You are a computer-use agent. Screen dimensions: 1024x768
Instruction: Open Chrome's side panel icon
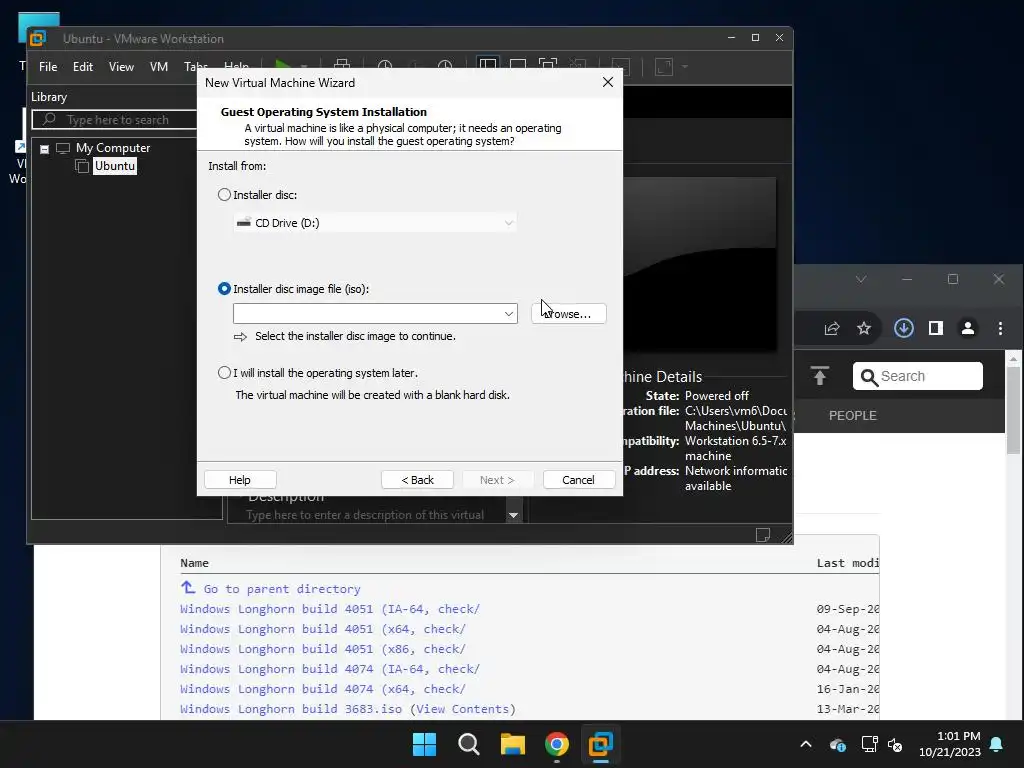[936, 328]
